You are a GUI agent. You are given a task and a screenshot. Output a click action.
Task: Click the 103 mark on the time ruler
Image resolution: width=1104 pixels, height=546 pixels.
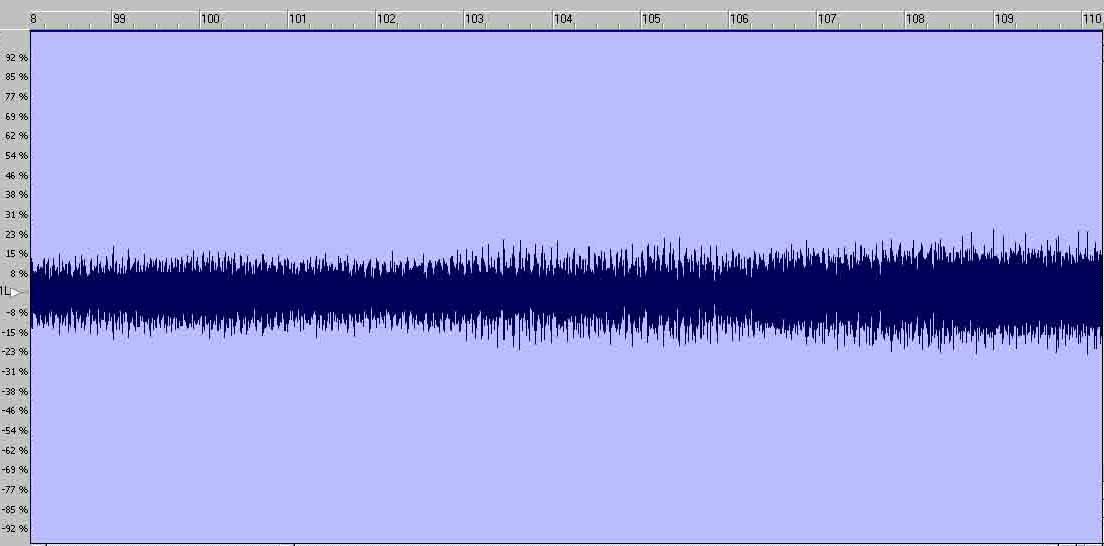point(475,19)
